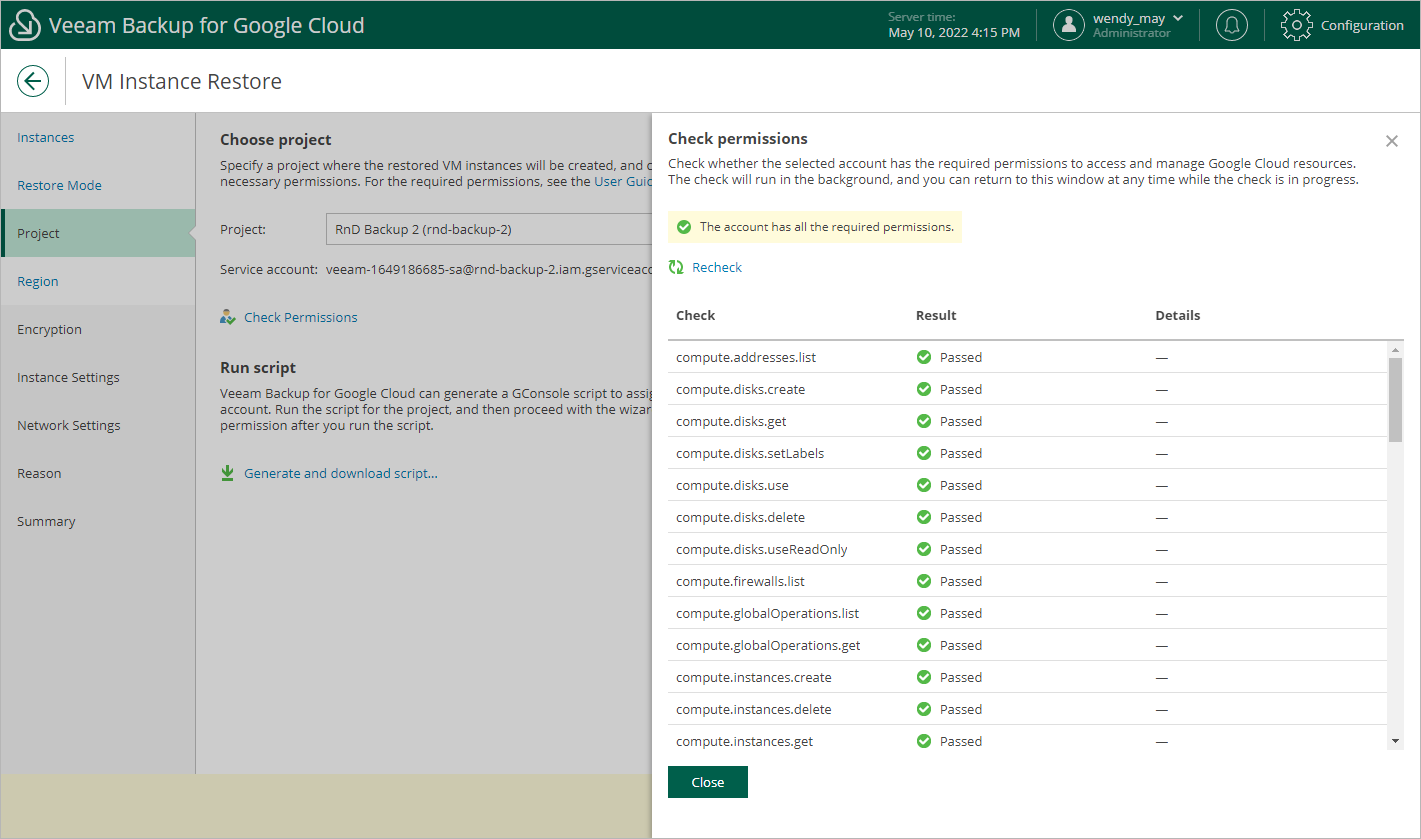Select compute.disks.create row text
This screenshot has width=1421, height=839.
click(x=740, y=389)
